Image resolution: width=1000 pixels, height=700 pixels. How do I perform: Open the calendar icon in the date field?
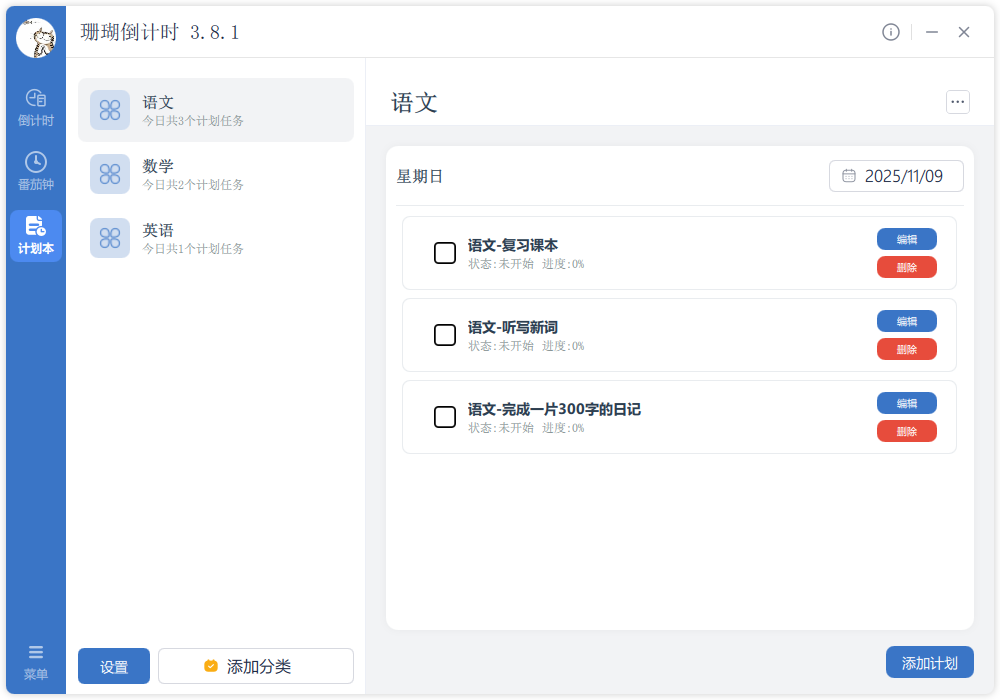point(851,175)
